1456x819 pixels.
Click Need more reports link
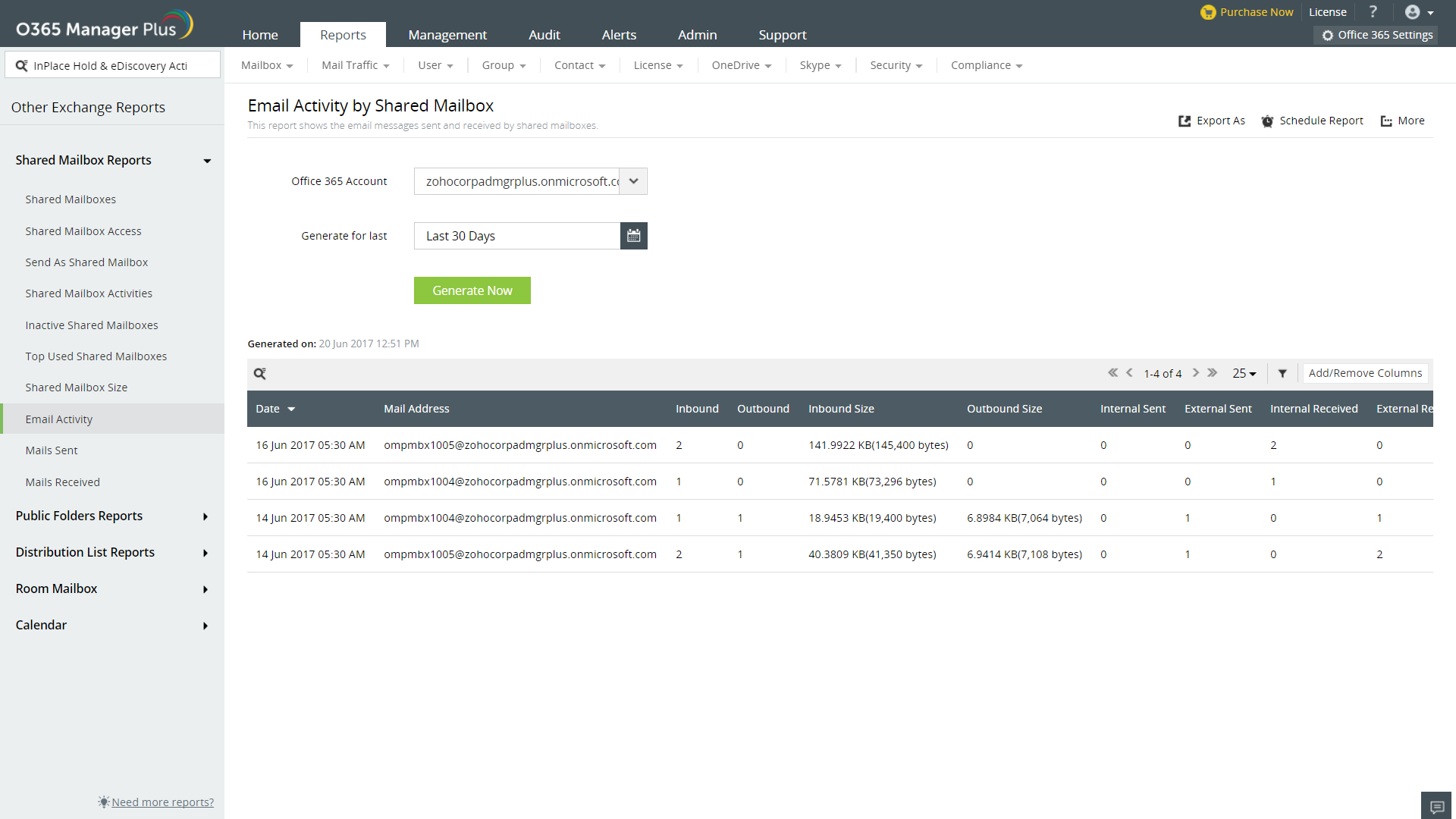[162, 802]
